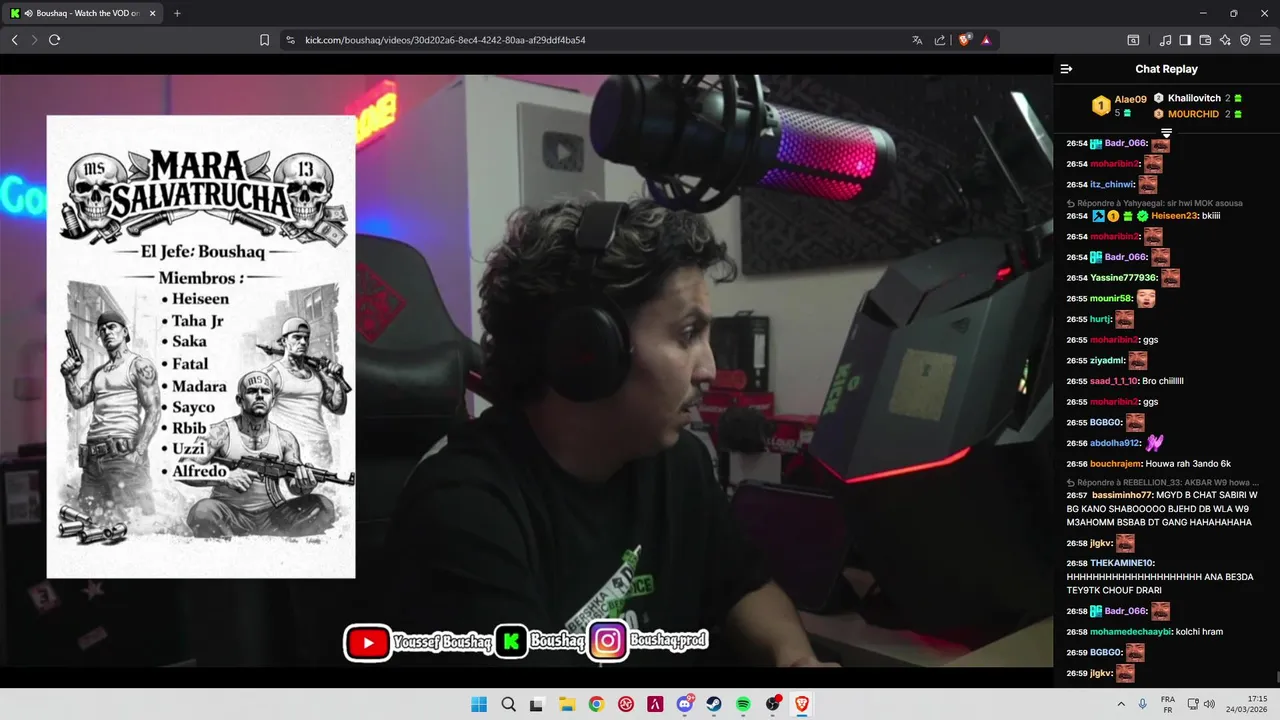This screenshot has height=720, width=1280.
Task: Open Khalilovitch leaderboard entry
Action: pyautogui.click(x=1197, y=98)
